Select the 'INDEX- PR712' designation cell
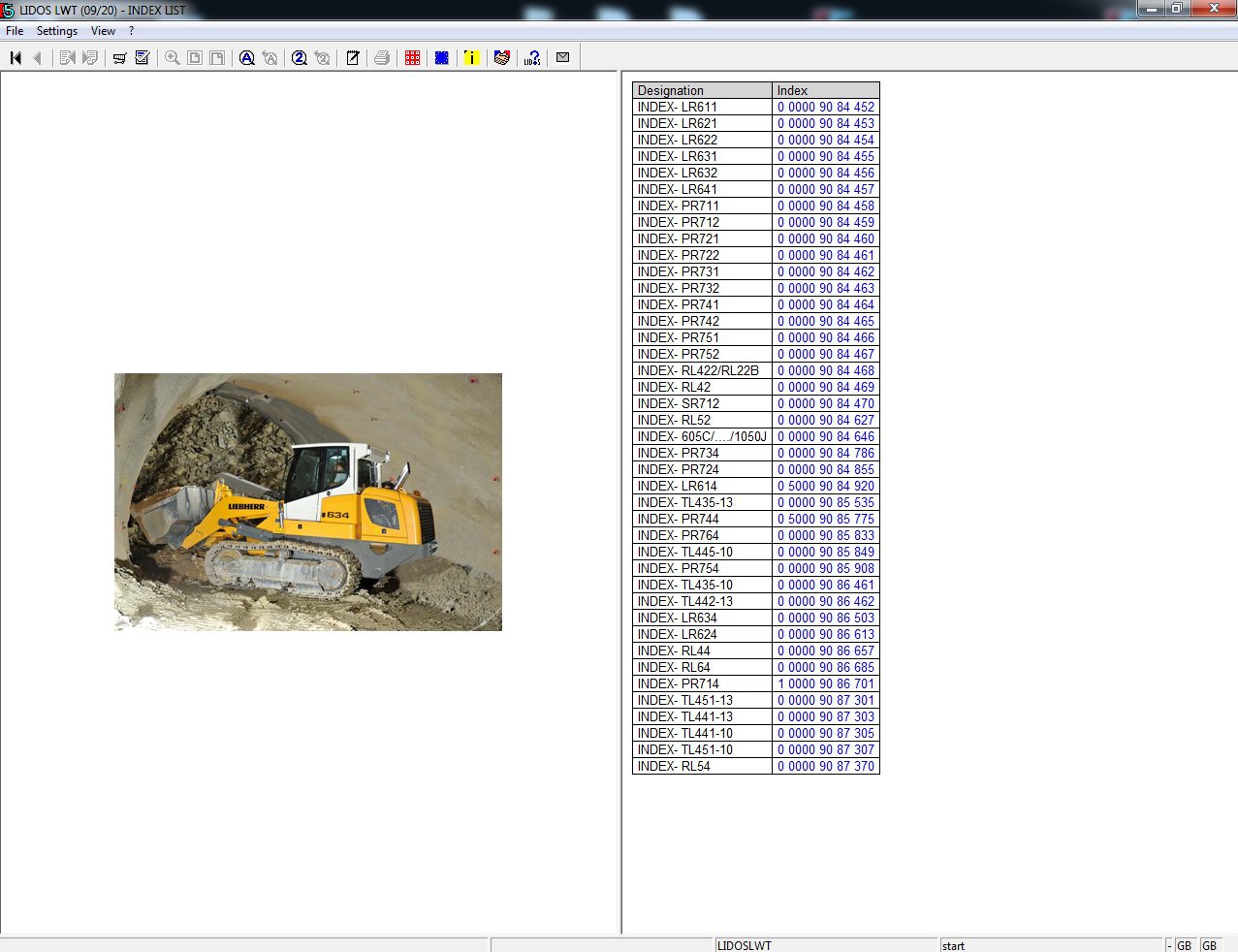 pyautogui.click(x=703, y=222)
